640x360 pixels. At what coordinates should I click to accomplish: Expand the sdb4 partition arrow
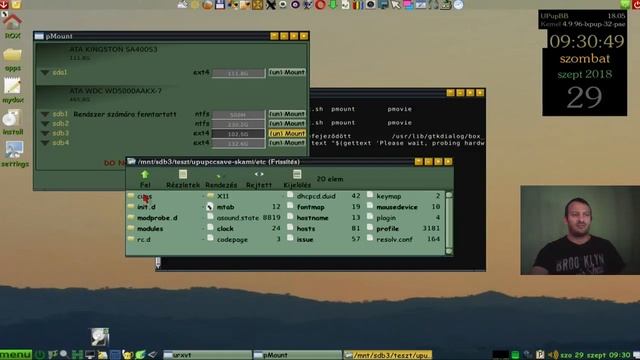(45, 143)
